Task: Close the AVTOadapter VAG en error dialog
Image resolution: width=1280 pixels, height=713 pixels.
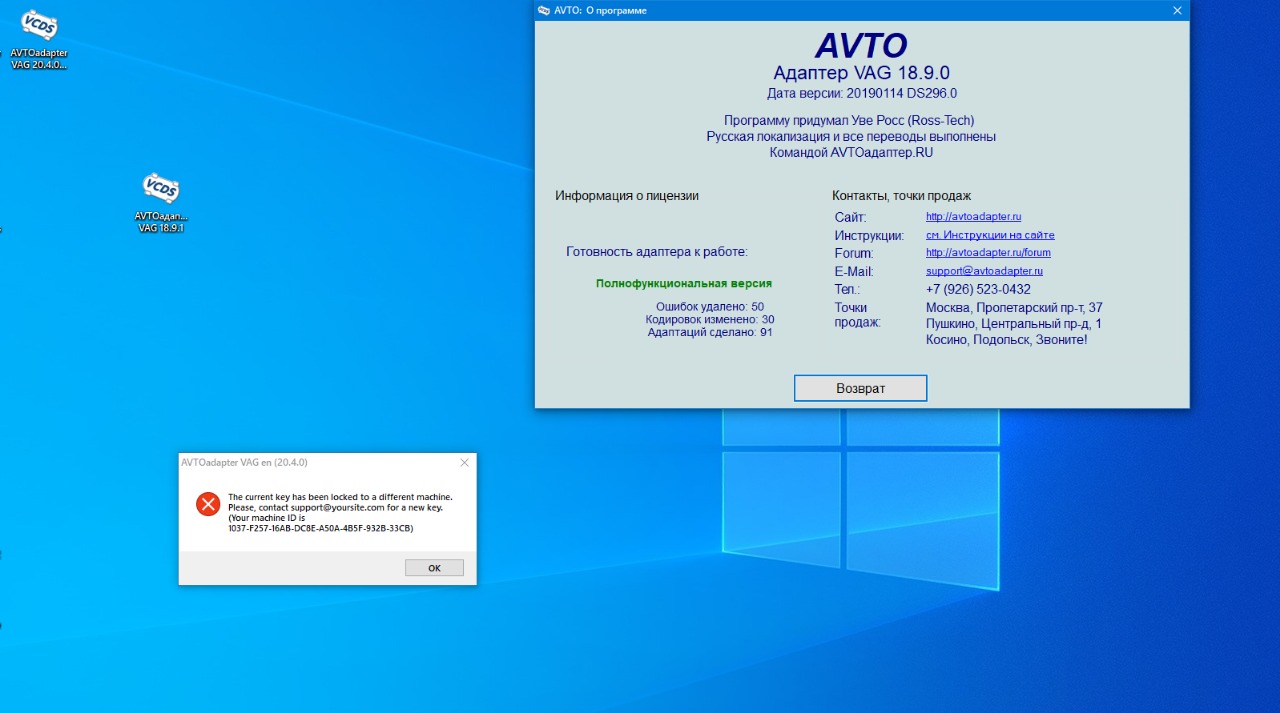Action: click(464, 463)
